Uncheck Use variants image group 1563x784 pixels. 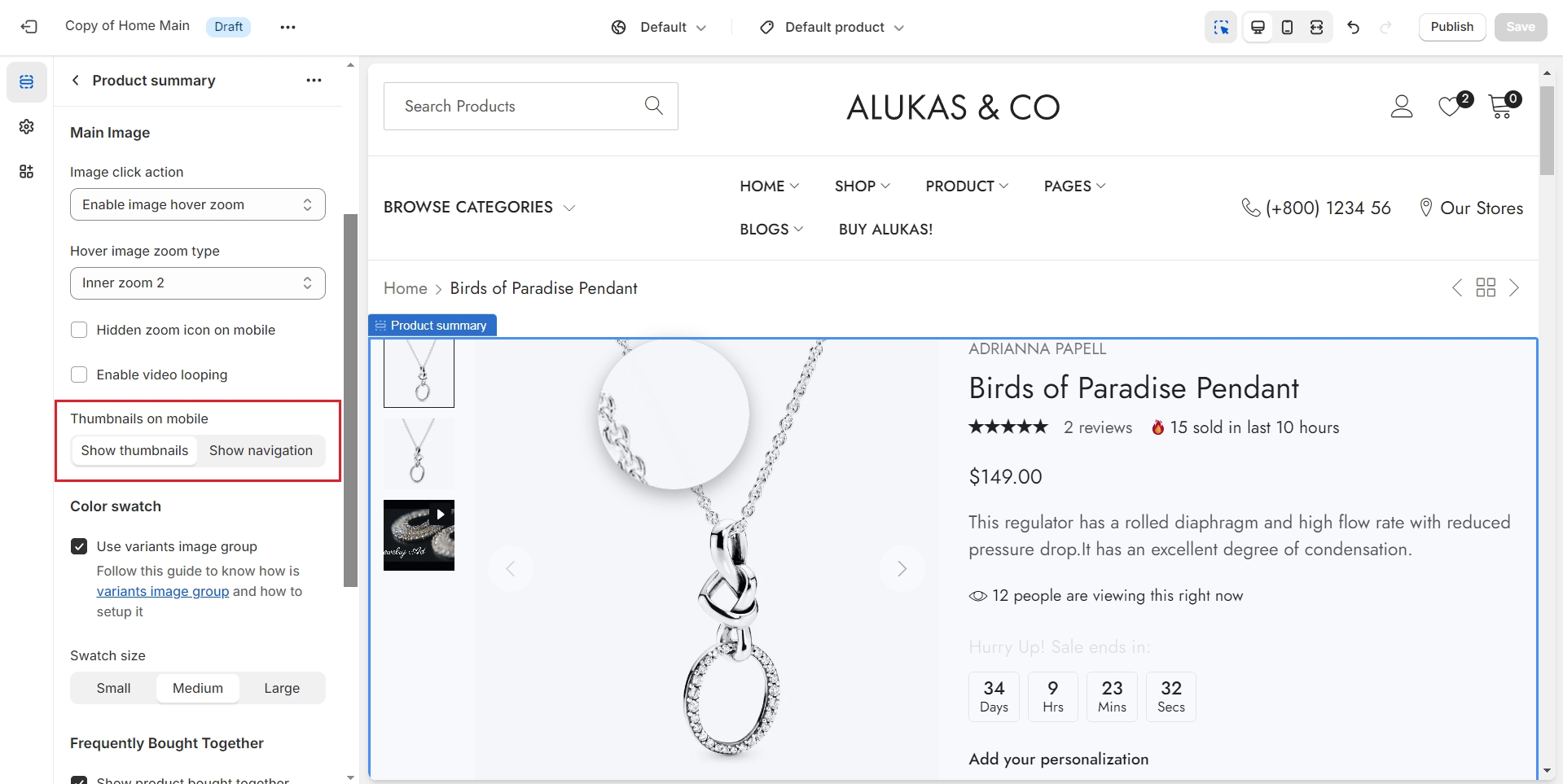click(x=79, y=546)
